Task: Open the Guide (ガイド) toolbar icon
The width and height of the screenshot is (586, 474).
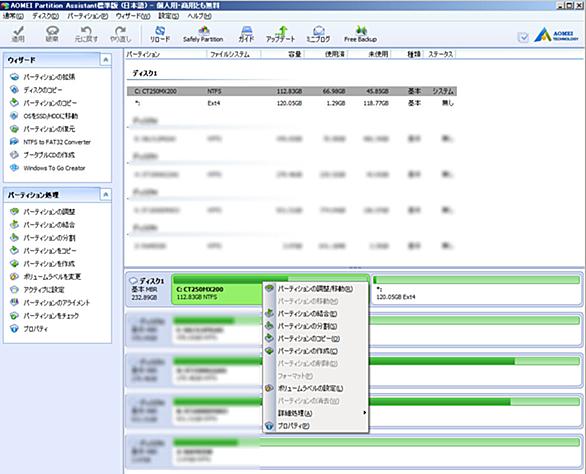Action: 246,31
